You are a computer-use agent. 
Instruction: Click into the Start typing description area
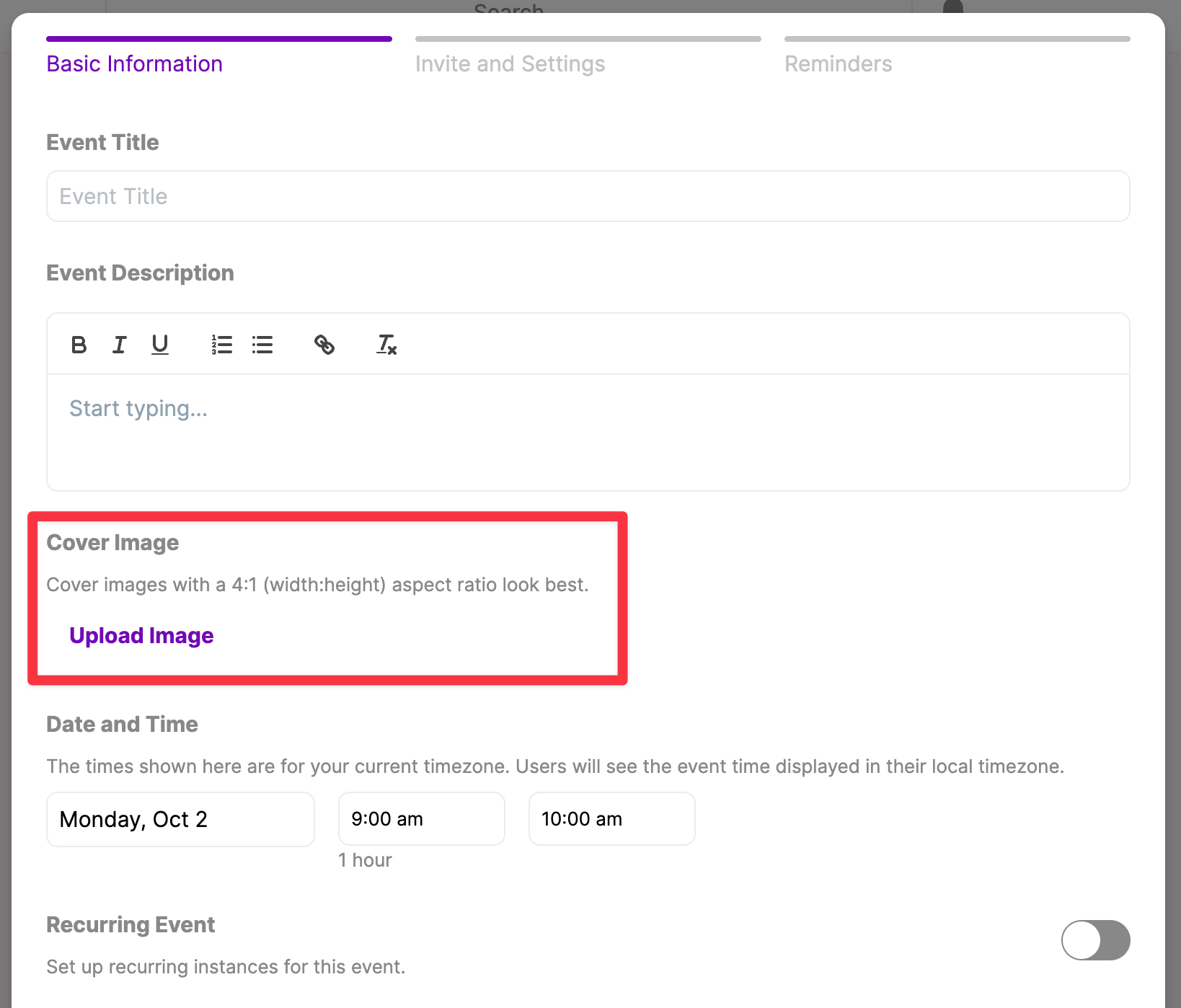tap(588, 432)
